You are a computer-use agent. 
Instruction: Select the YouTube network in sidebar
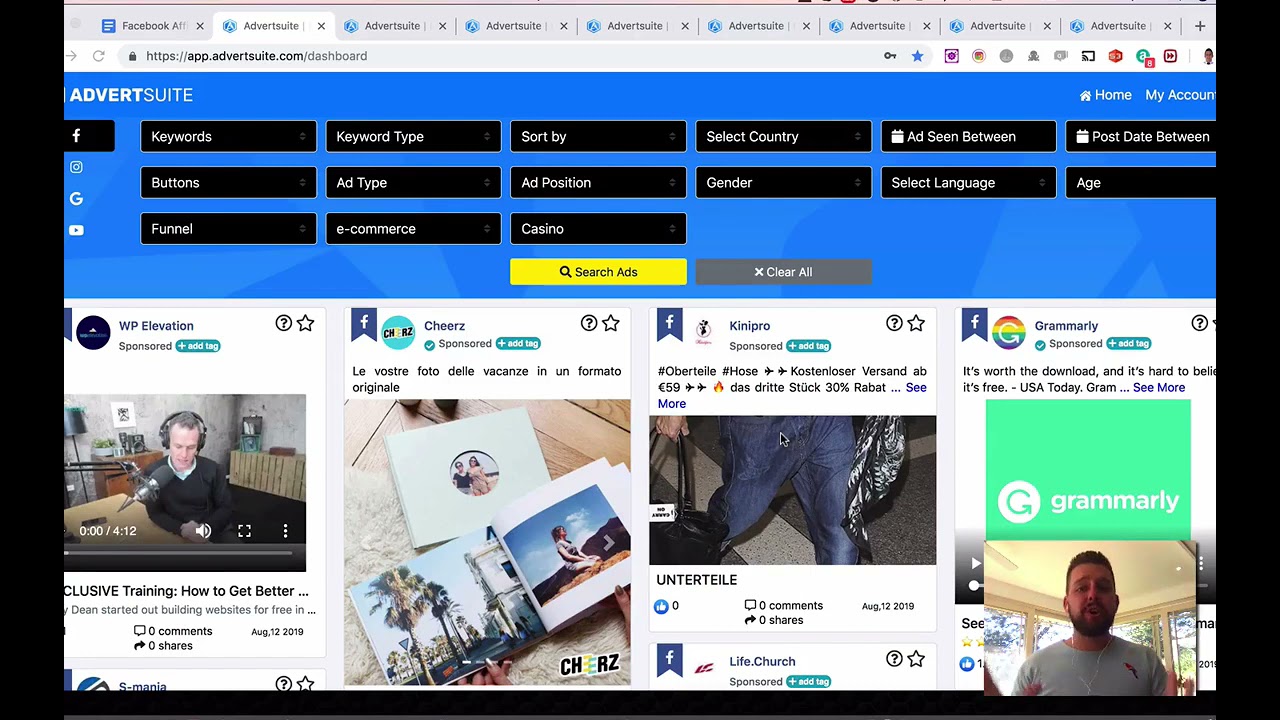[76, 230]
